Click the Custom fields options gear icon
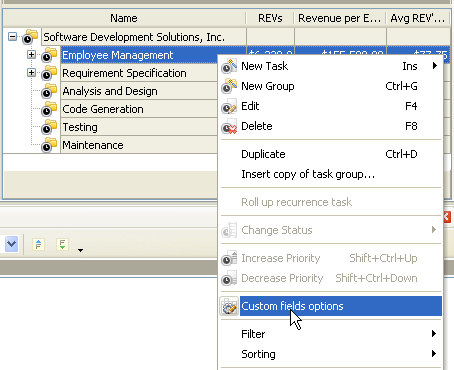This screenshot has width=454, height=370. (229, 306)
